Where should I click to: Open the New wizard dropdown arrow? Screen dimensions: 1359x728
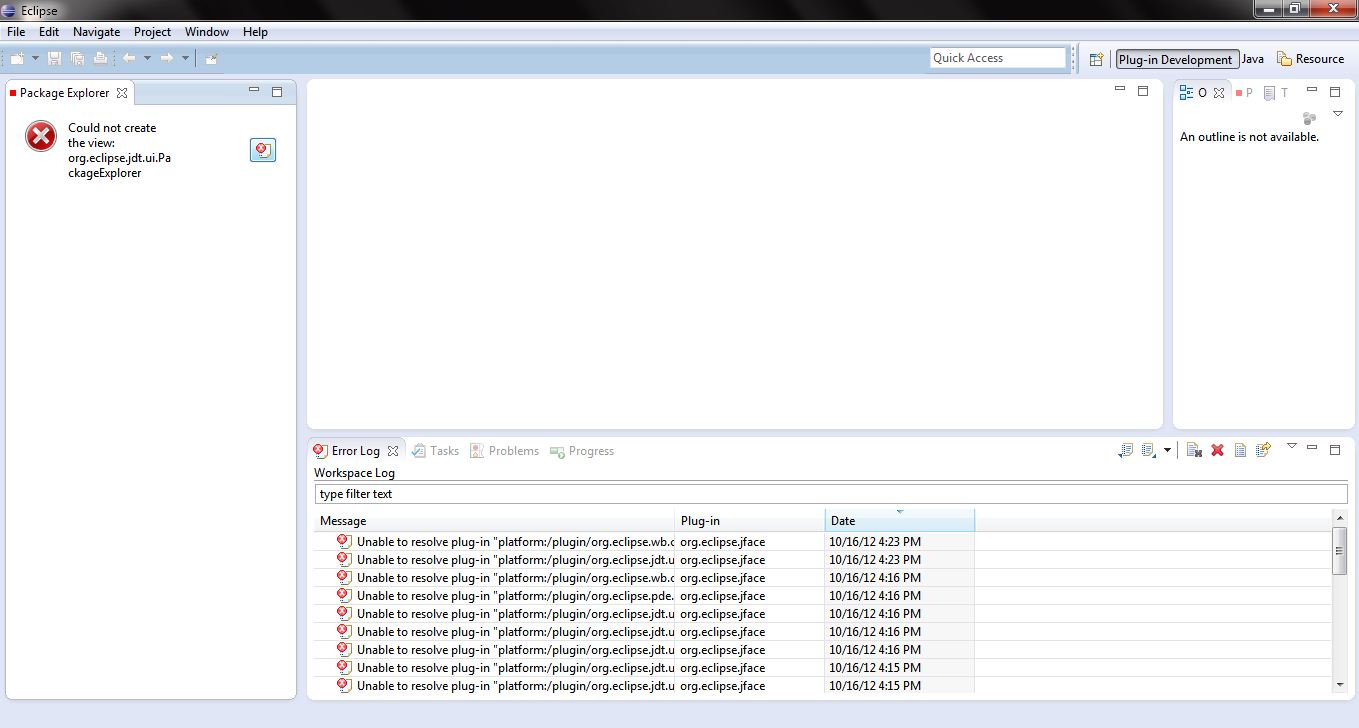coord(35,58)
